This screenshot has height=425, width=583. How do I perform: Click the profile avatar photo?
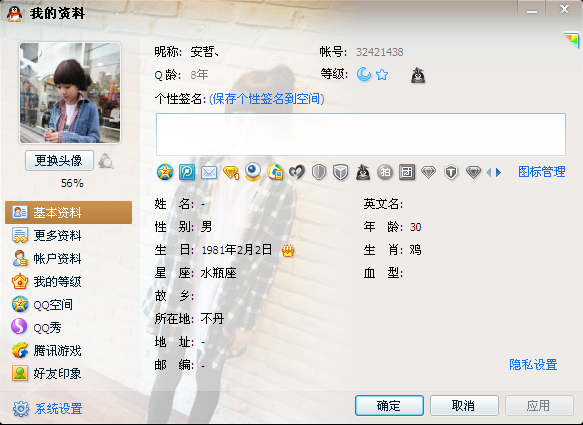[x=70, y=93]
